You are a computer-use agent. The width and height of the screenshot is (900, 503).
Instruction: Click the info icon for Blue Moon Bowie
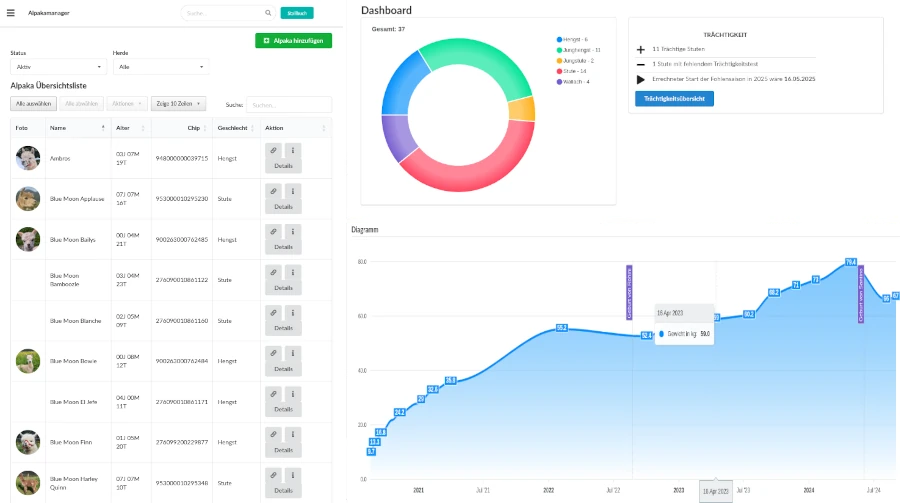pyautogui.click(x=293, y=353)
